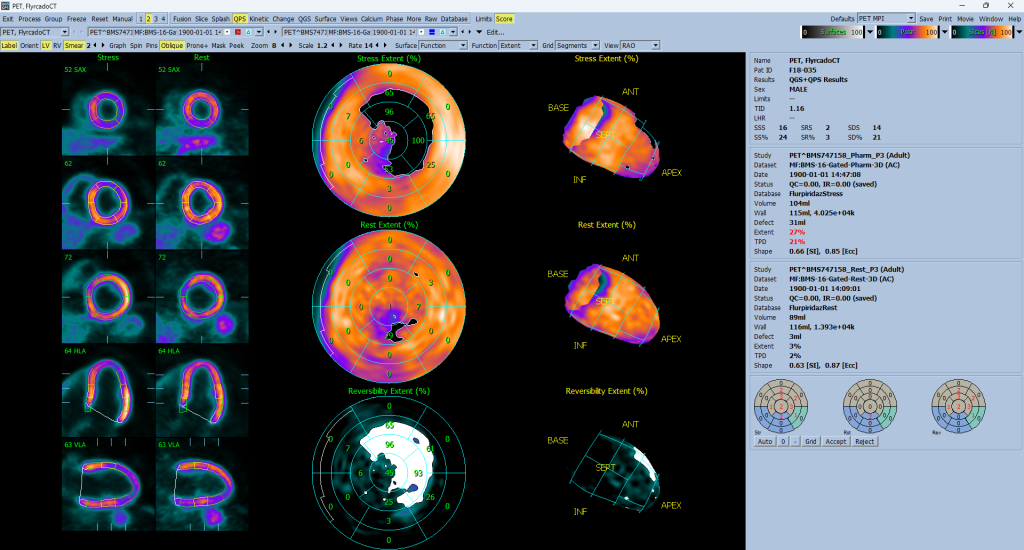
Task: Increase the Smear value with right arrow
Action: pyautogui.click(x=103, y=45)
